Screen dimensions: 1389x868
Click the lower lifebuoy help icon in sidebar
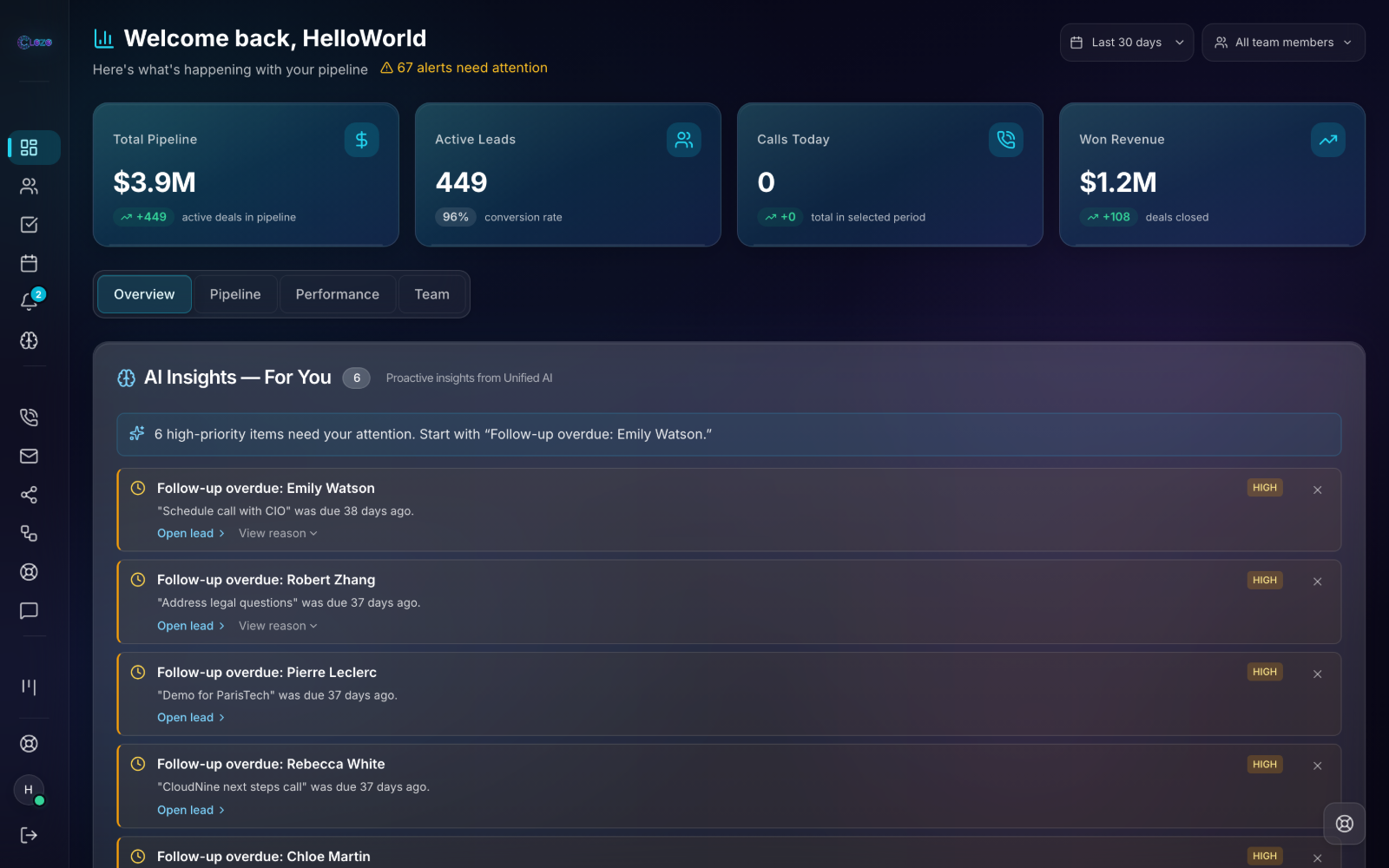pyautogui.click(x=29, y=744)
